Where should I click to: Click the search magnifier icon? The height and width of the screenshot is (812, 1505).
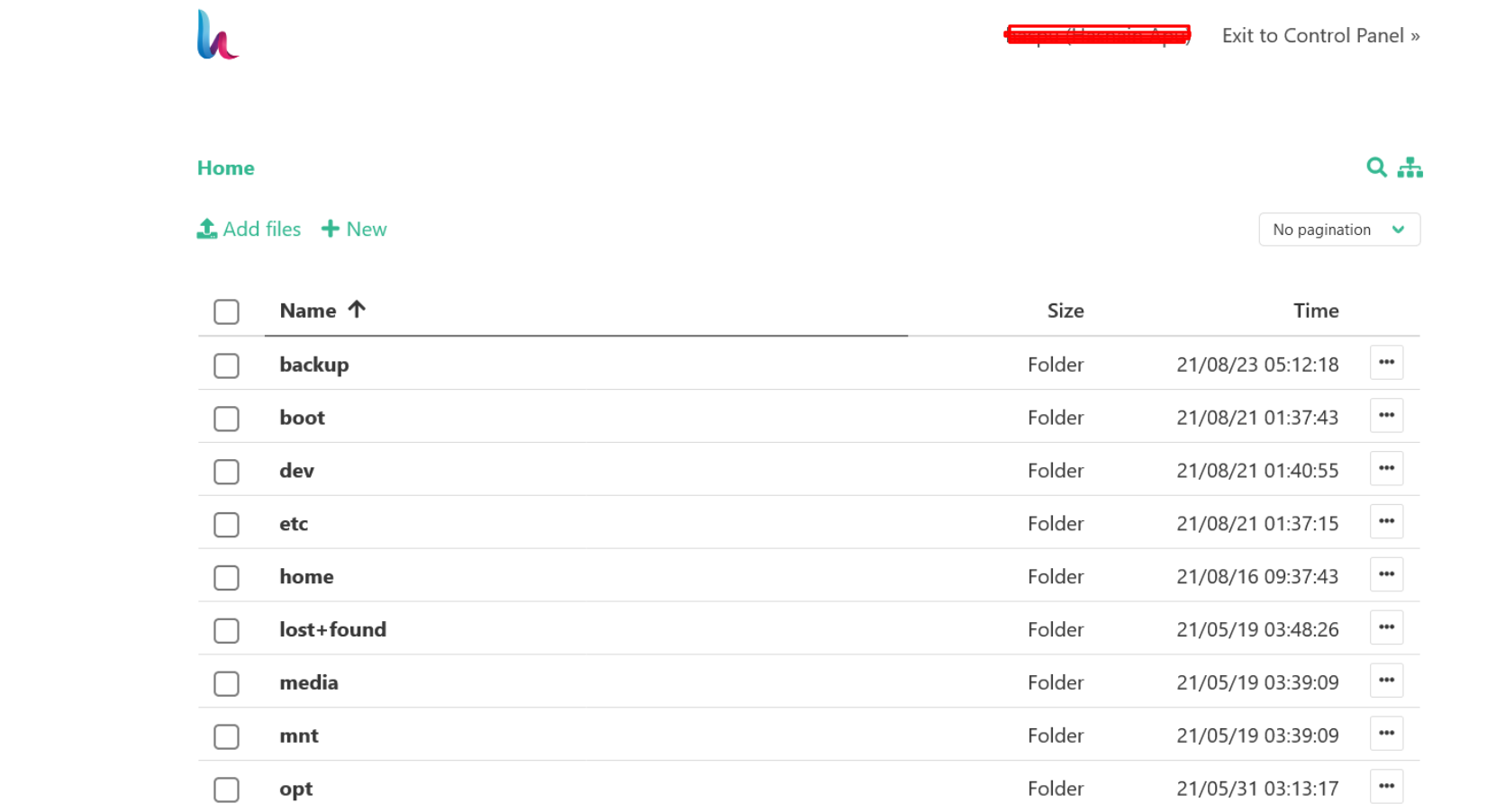(x=1375, y=167)
